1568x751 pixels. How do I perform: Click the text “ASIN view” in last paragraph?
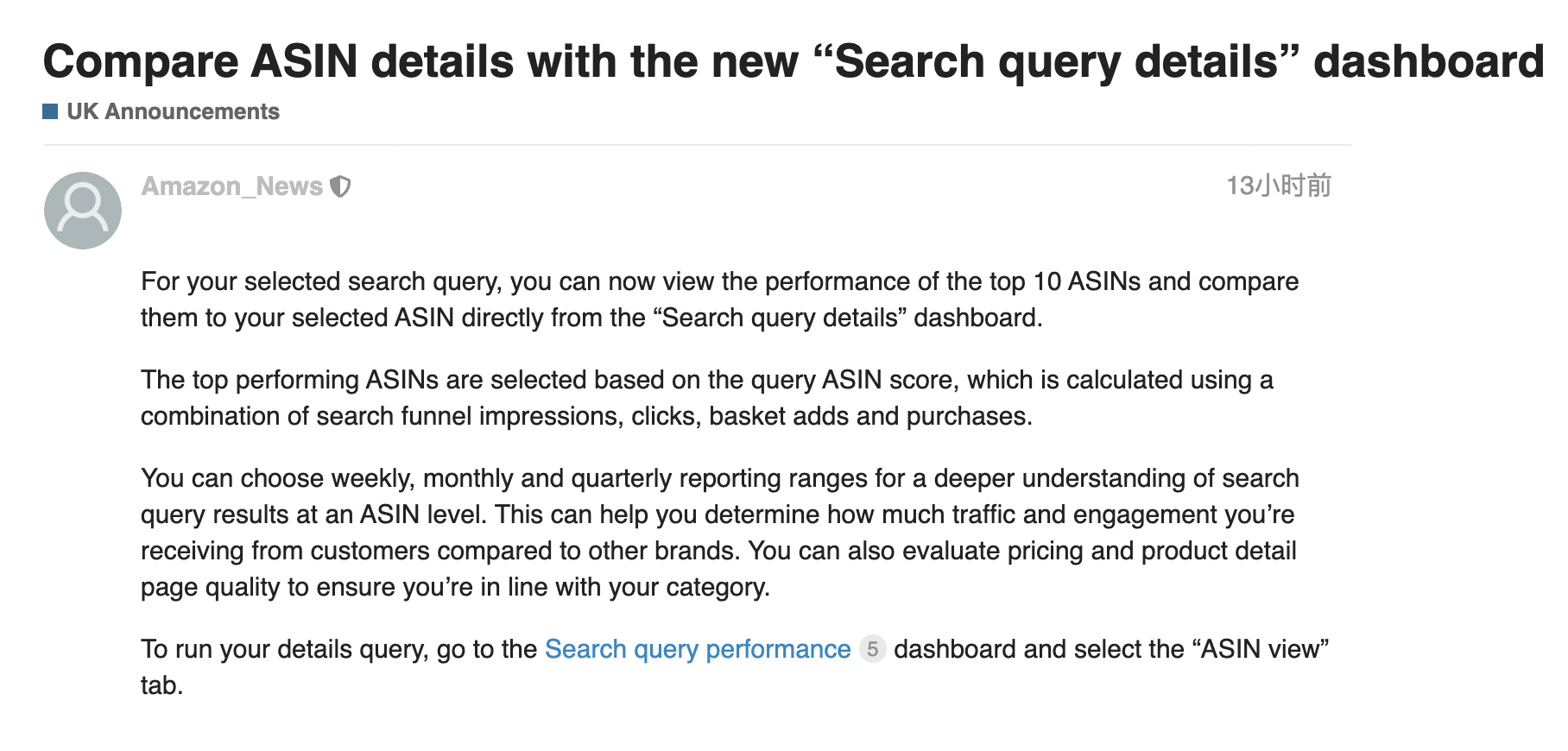[1260, 649]
